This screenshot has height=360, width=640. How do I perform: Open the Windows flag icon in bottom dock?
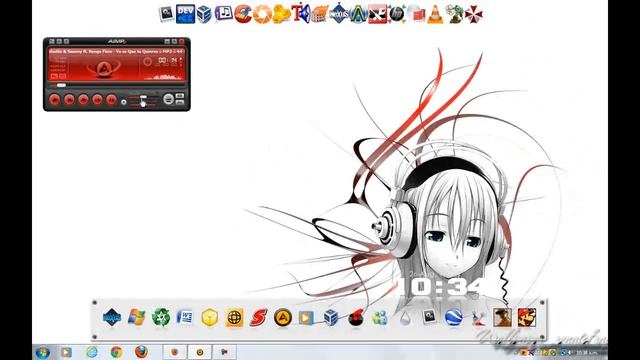[136, 317]
